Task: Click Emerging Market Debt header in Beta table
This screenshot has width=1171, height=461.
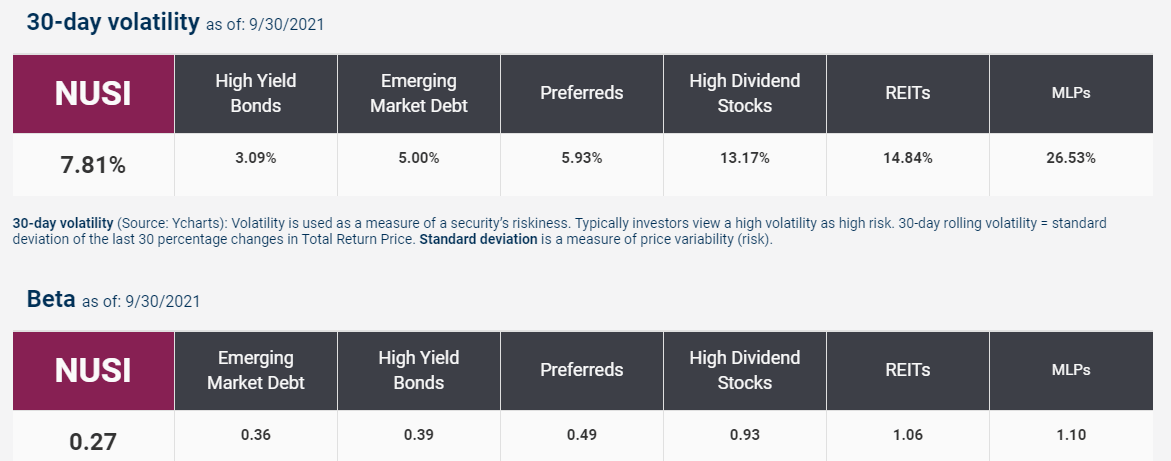Action: 255,371
